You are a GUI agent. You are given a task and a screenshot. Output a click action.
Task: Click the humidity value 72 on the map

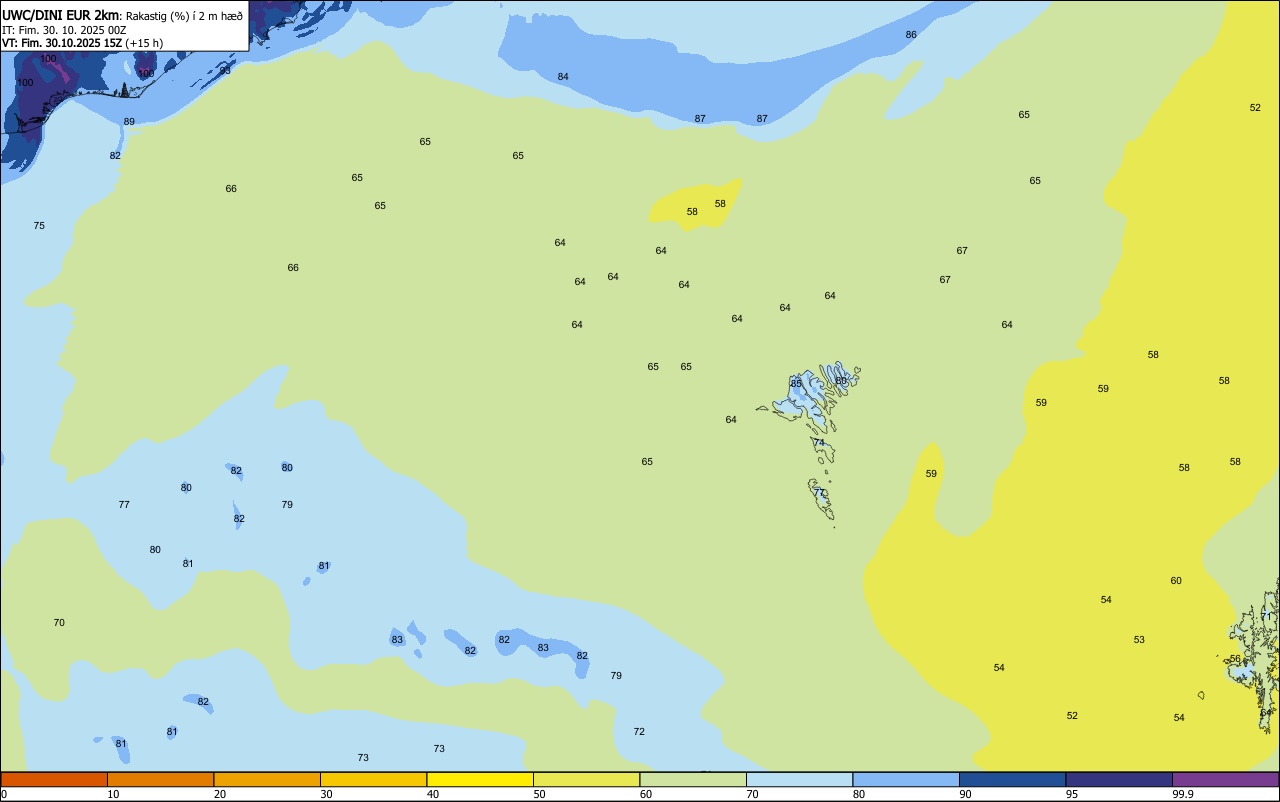coord(639,732)
